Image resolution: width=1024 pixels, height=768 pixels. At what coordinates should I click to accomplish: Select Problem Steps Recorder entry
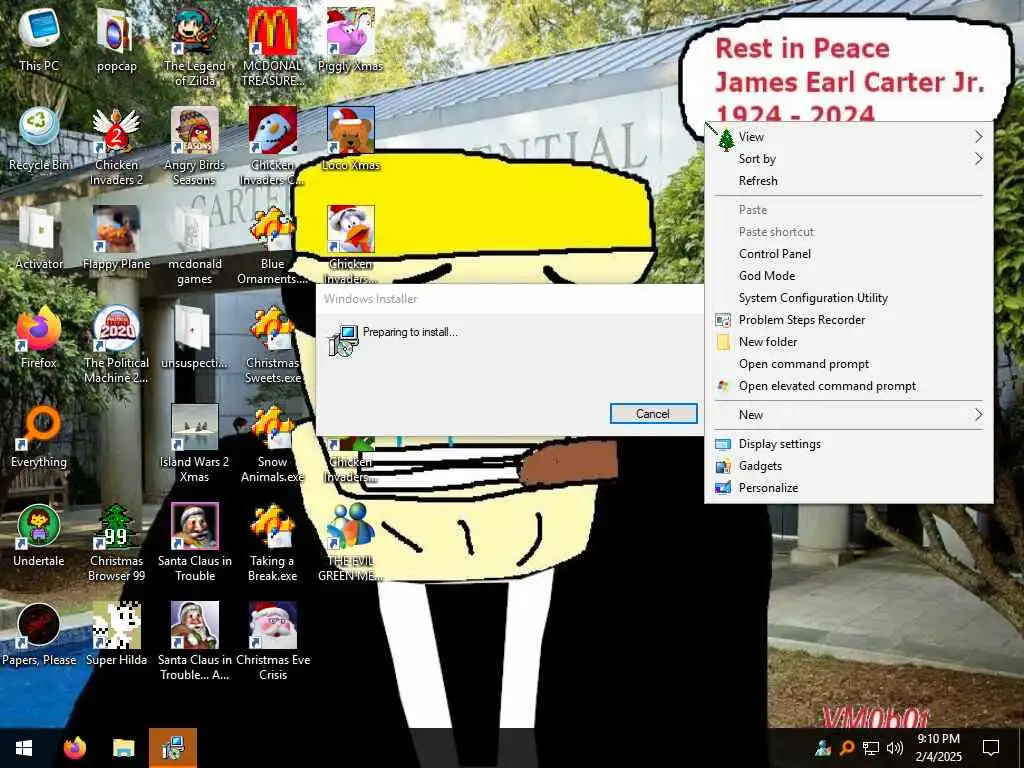[x=849, y=319]
